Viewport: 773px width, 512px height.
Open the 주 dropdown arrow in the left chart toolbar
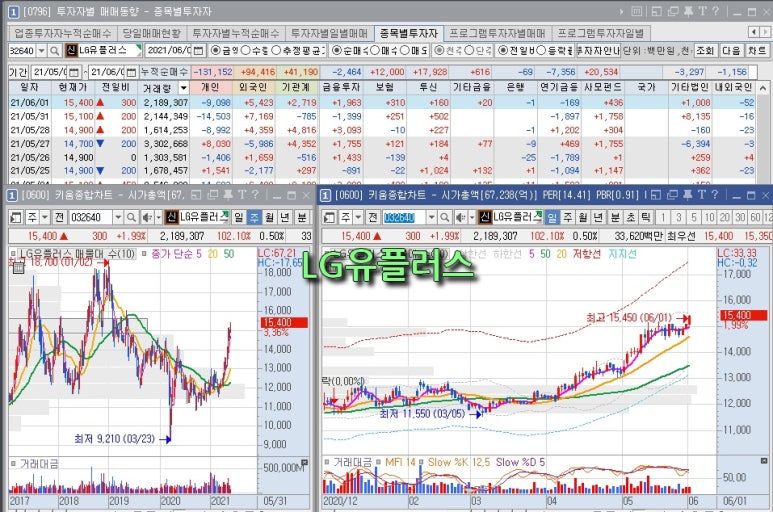click(x=45, y=217)
